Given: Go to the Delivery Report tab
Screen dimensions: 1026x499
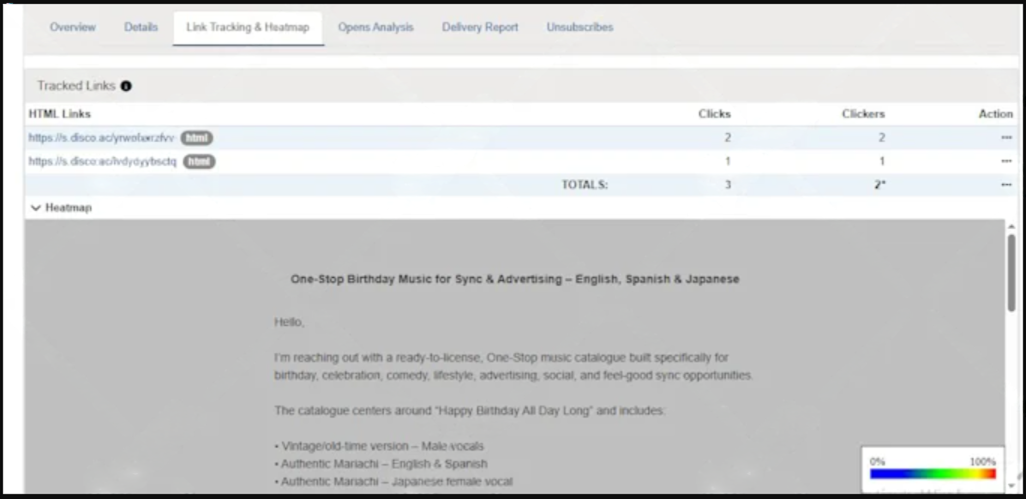Looking at the screenshot, I should coord(480,27).
